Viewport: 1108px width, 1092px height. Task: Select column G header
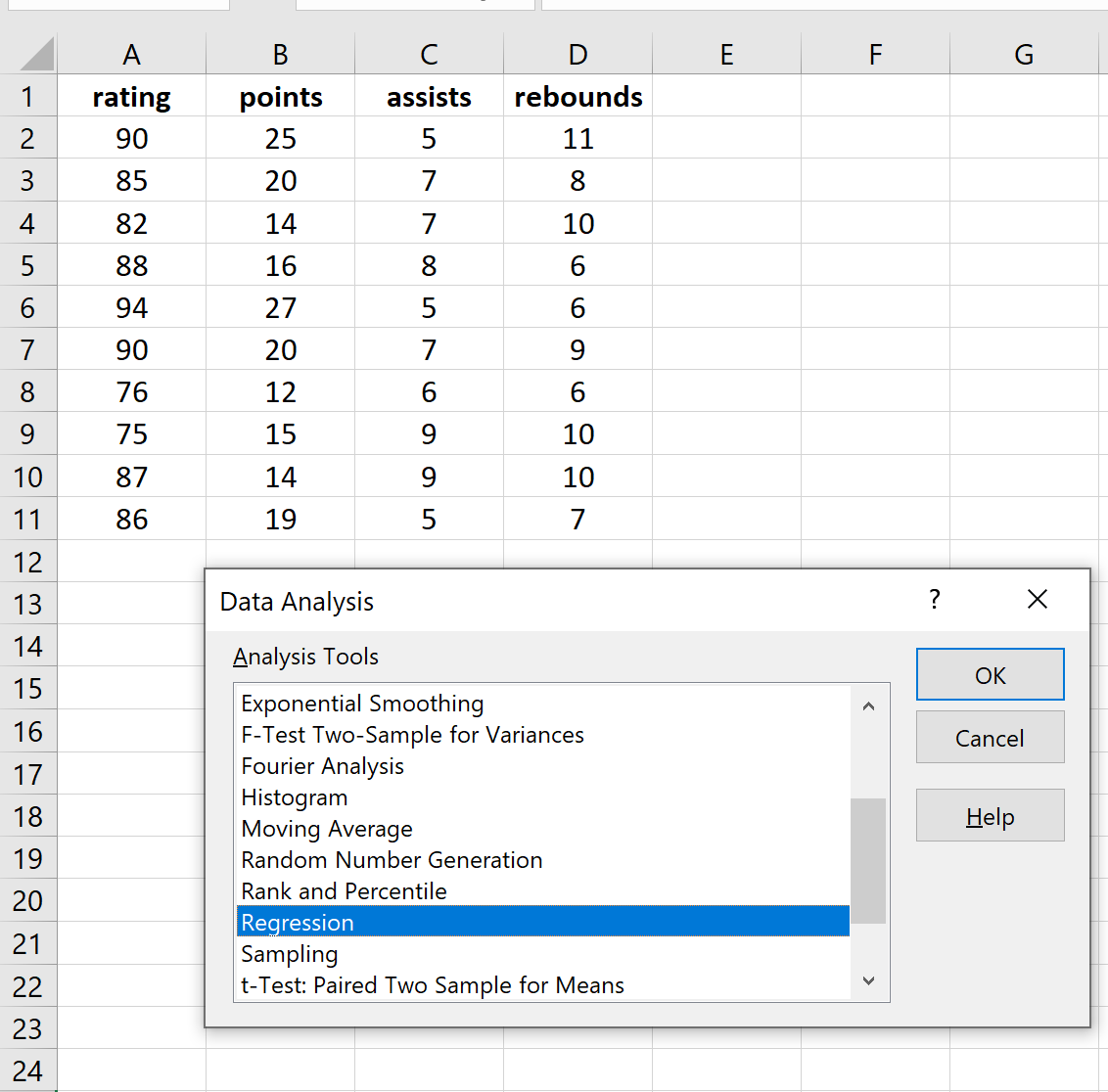(x=1024, y=55)
